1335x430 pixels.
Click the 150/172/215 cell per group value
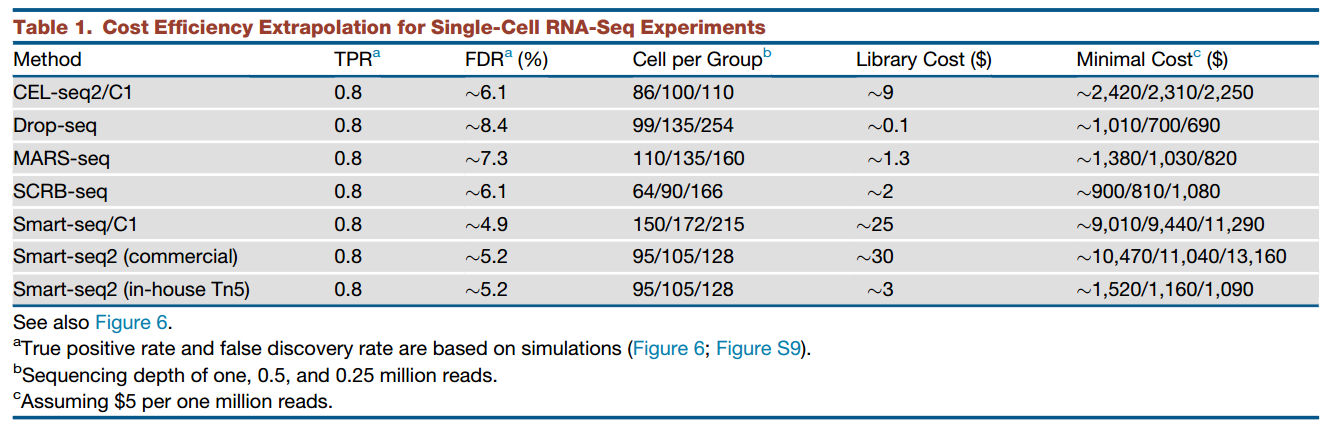coord(688,224)
